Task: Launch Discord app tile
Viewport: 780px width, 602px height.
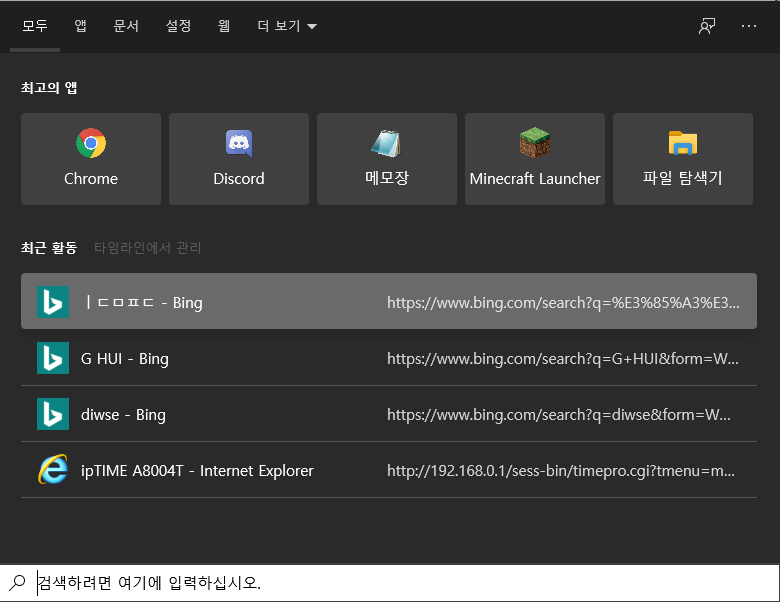Action: tap(239, 159)
